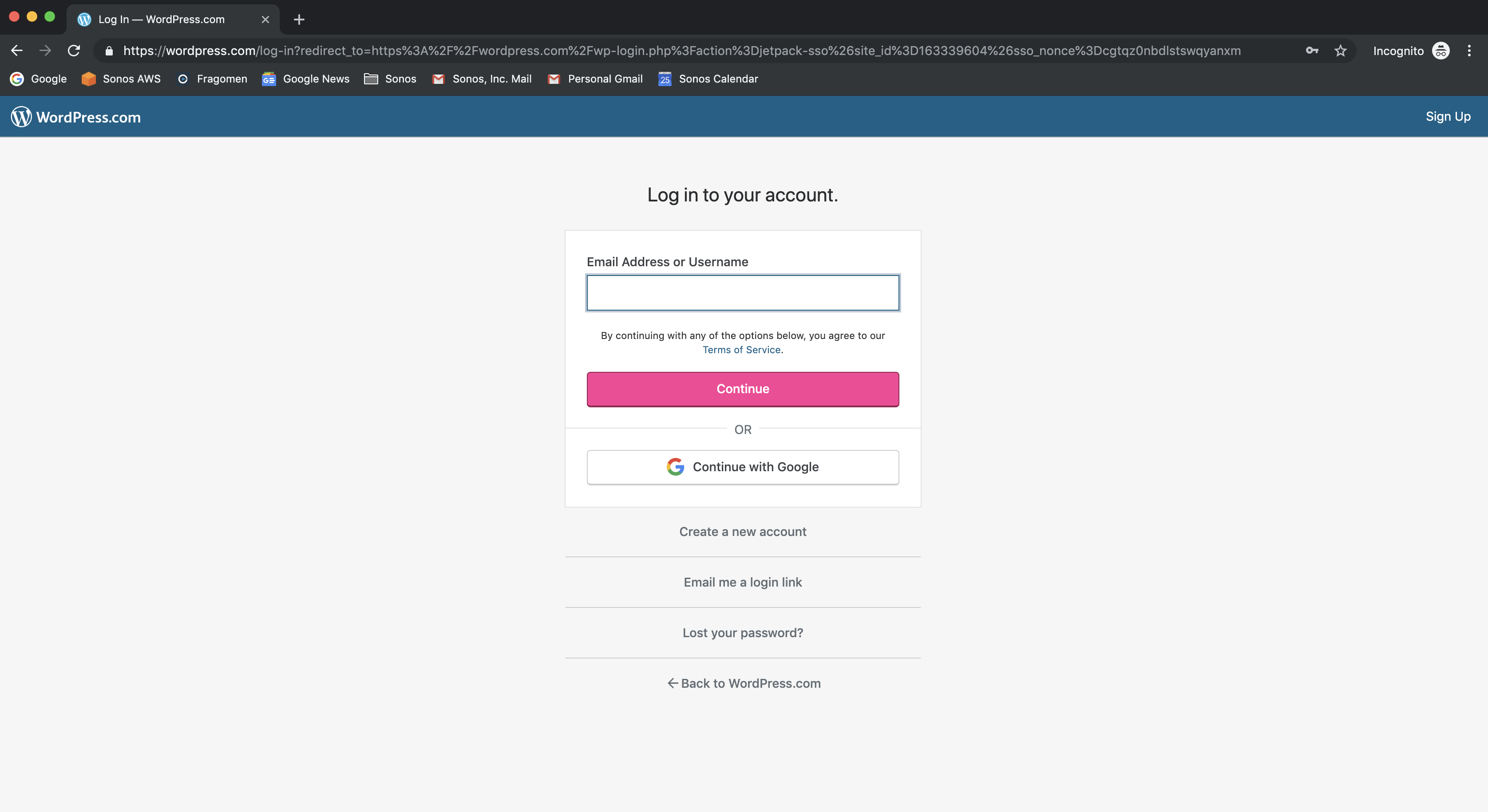This screenshot has width=1488, height=812.
Task: Open Google News bookmark
Action: [x=305, y=79]
